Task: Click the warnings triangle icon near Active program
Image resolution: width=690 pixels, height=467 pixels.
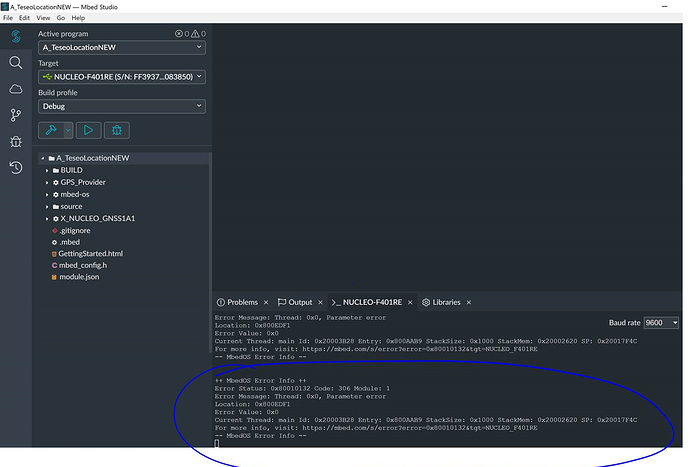Action: [195, 33]
